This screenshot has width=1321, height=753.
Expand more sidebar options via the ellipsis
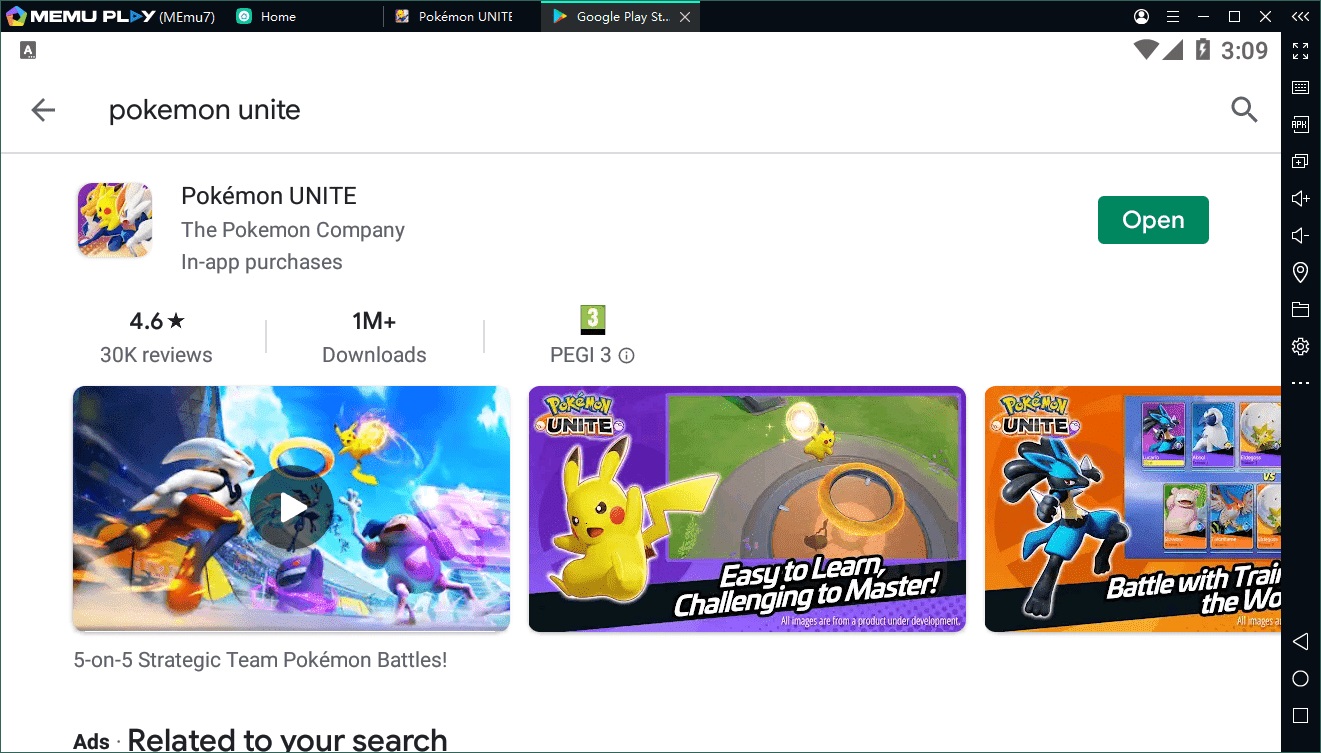pyautogui.click(x=1300, y=382)
